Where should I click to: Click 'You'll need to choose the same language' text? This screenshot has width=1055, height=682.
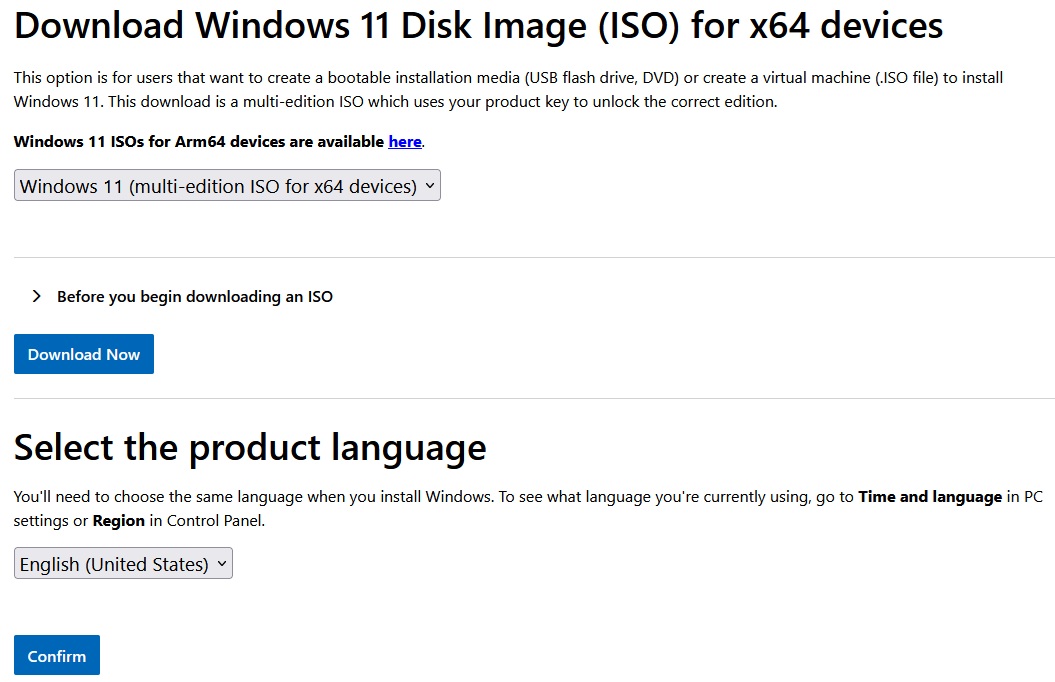[200, 497]
